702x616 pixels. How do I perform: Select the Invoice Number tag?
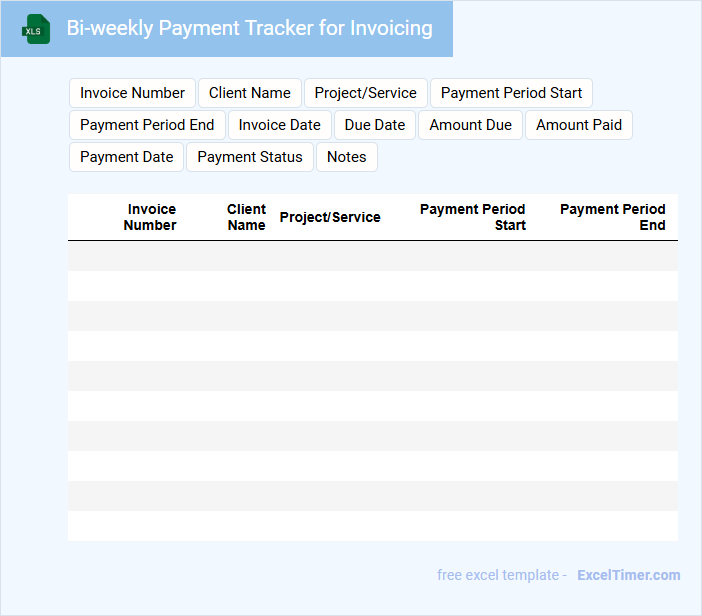[x=132, y=93]
